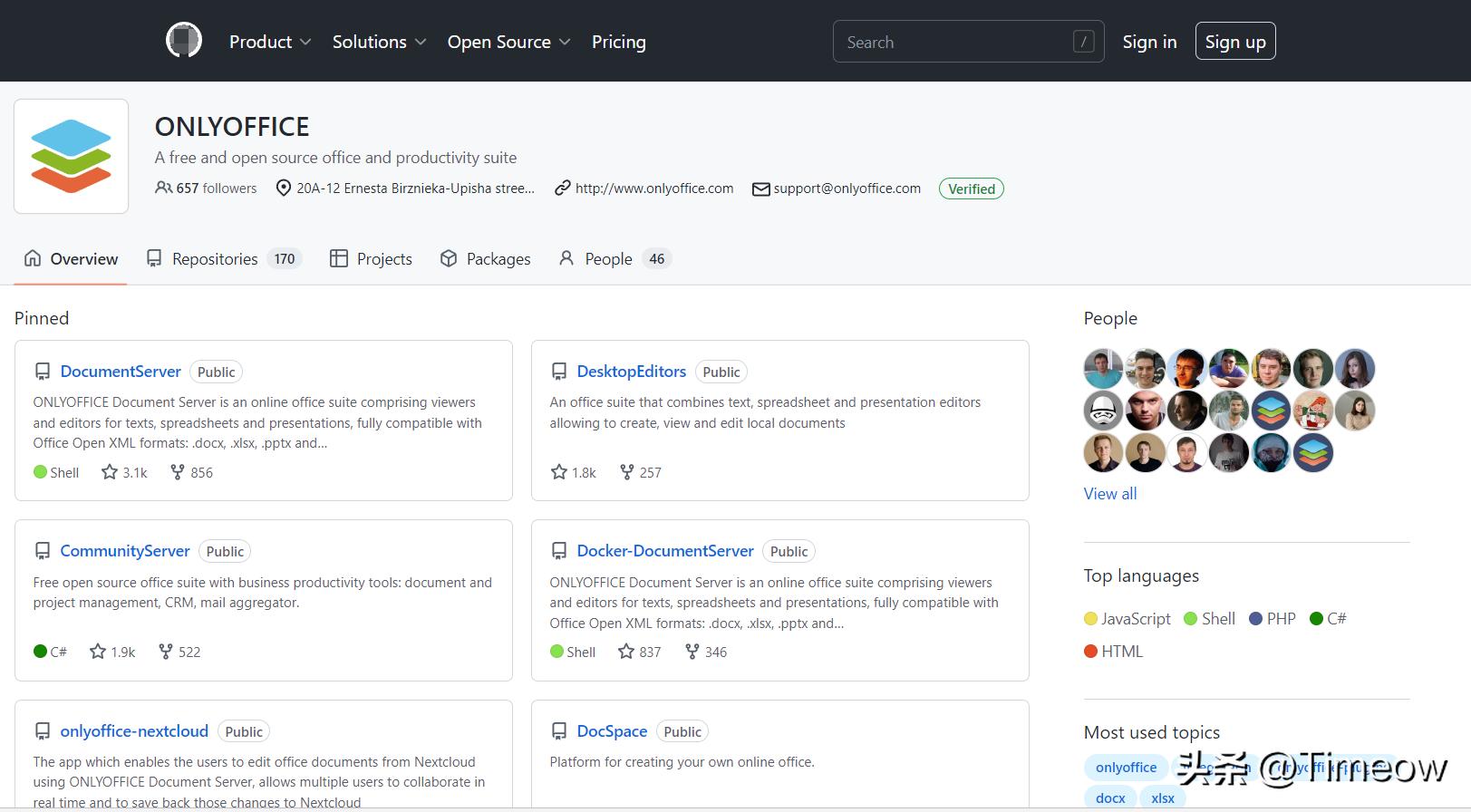Open the DocSpace repository link
Screen dimensions: 1471x812
point(612,731)
